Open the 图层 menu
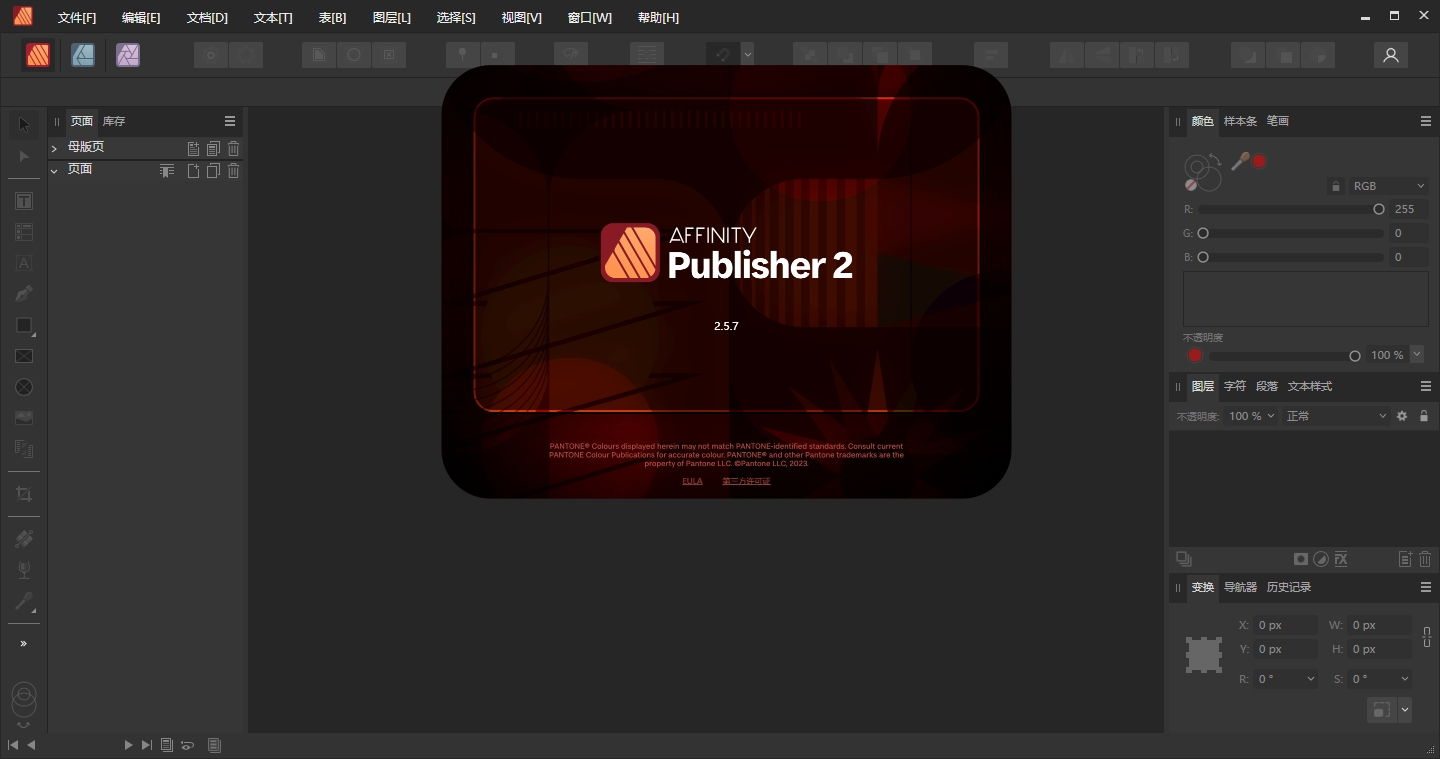1440x759 pixels. click(x=391, y=18)
